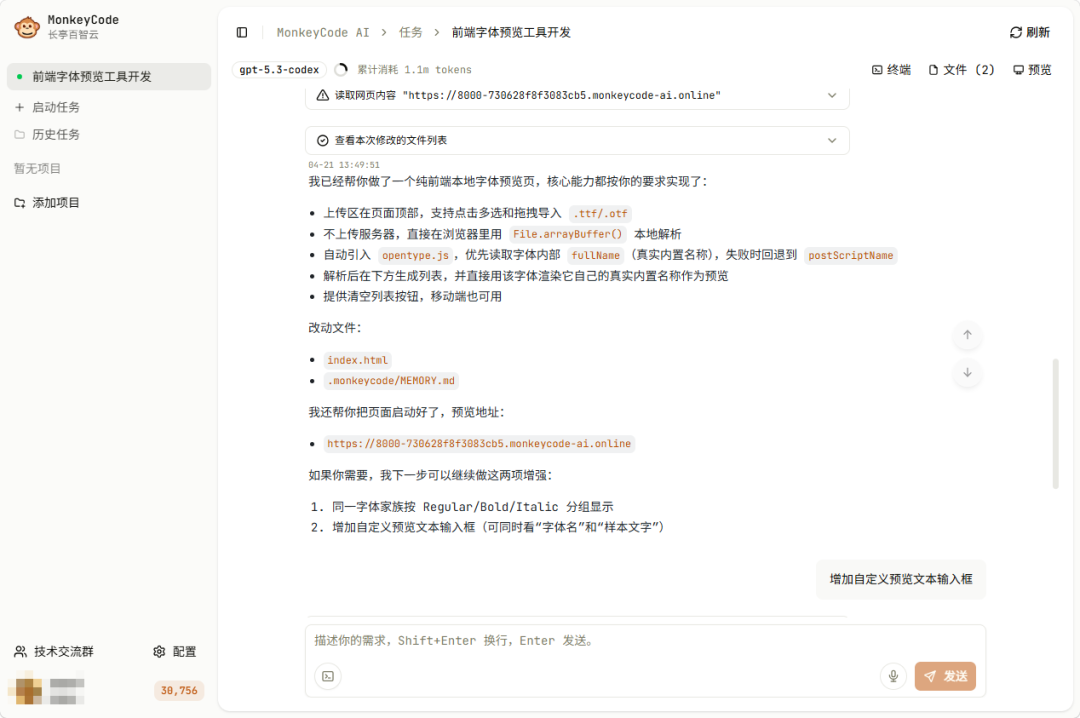Viewport: 1080px width, 718px height.
Task: Open the 文件（2）files panel
Action: pos(960,70)
